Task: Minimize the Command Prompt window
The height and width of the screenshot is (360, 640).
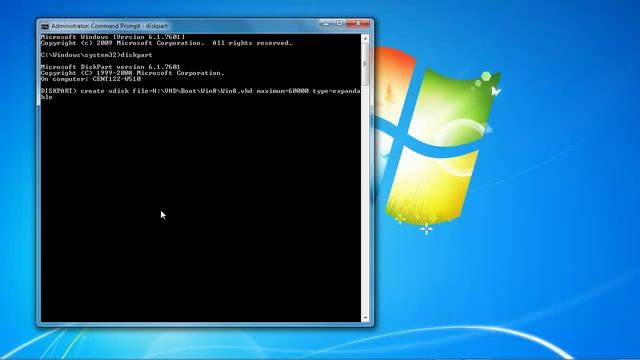Action: (x=326, y=24)
